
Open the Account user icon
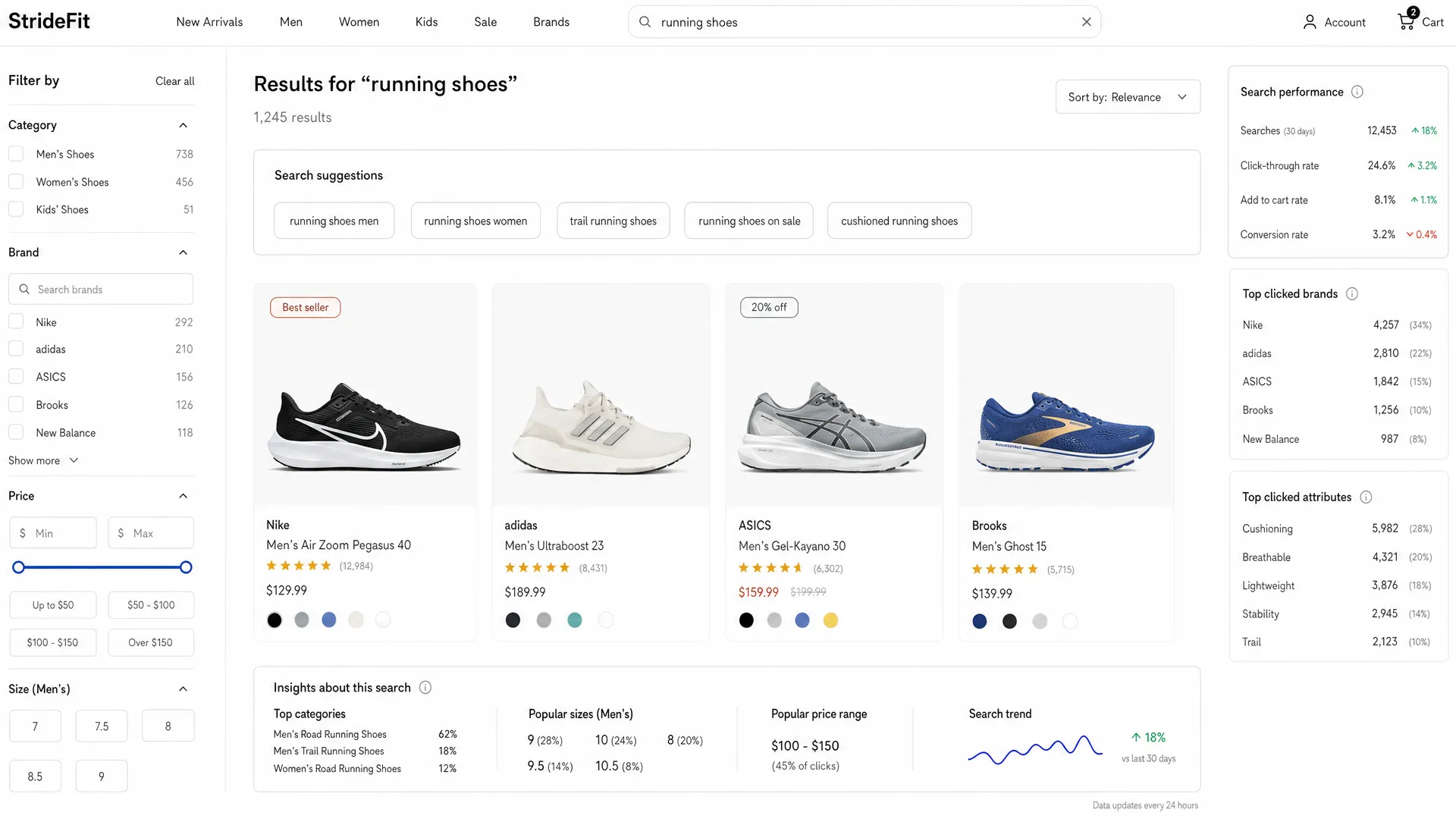pos(1310,22)
